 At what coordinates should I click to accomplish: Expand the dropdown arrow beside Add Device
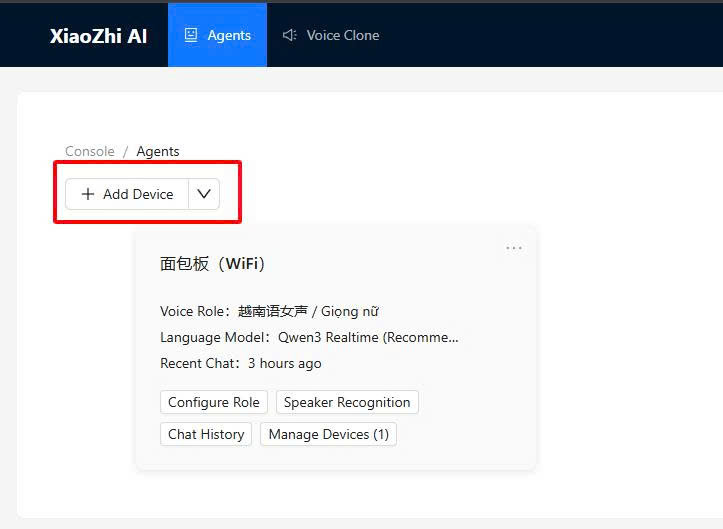[x=204, y=194]
